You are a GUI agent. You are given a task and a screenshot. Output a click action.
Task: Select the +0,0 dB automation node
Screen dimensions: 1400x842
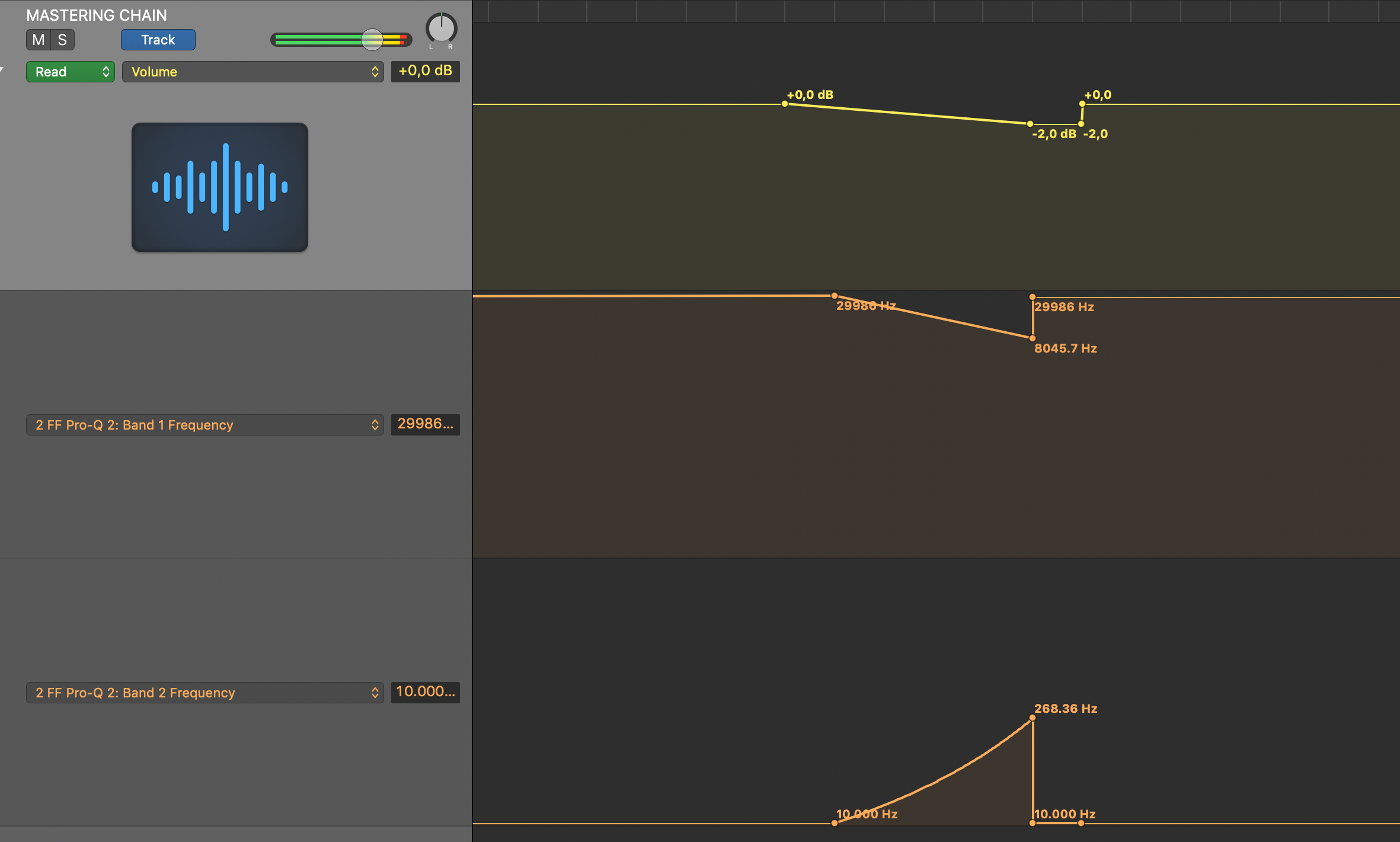pos(784,104)
